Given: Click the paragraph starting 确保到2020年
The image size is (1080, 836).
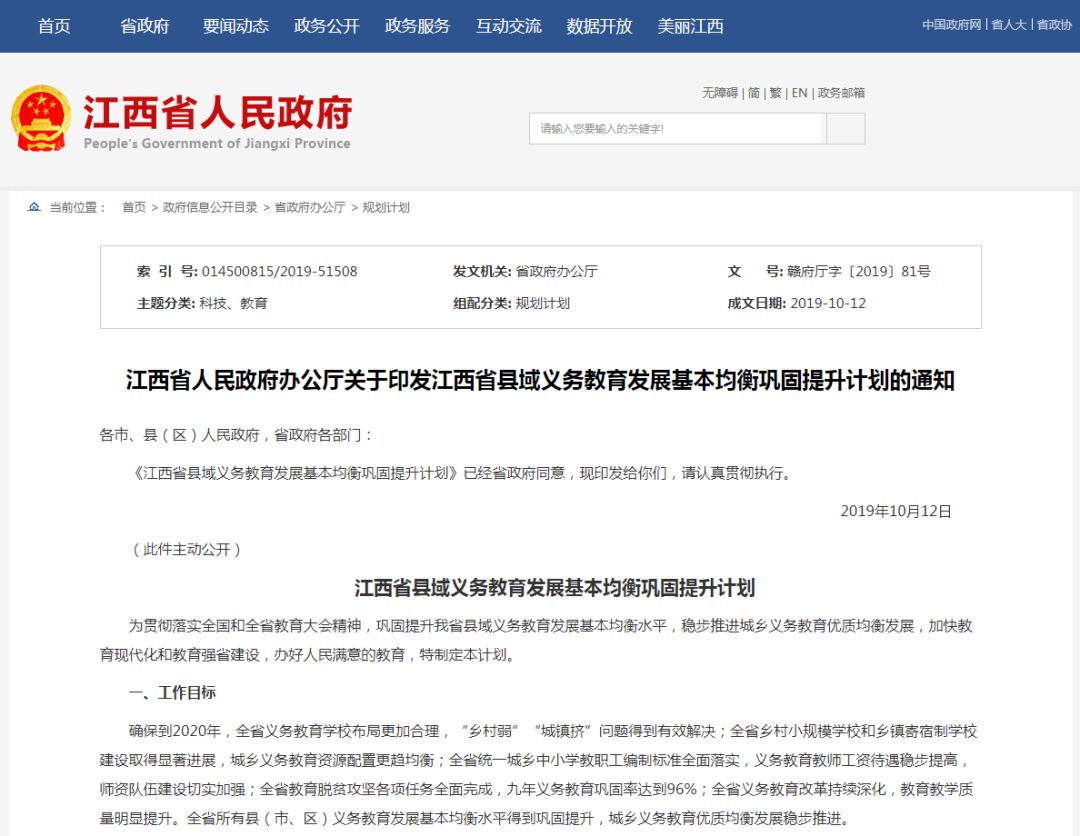Looking at the screenshot, I should pyautogui.click(x=539, y=775).
